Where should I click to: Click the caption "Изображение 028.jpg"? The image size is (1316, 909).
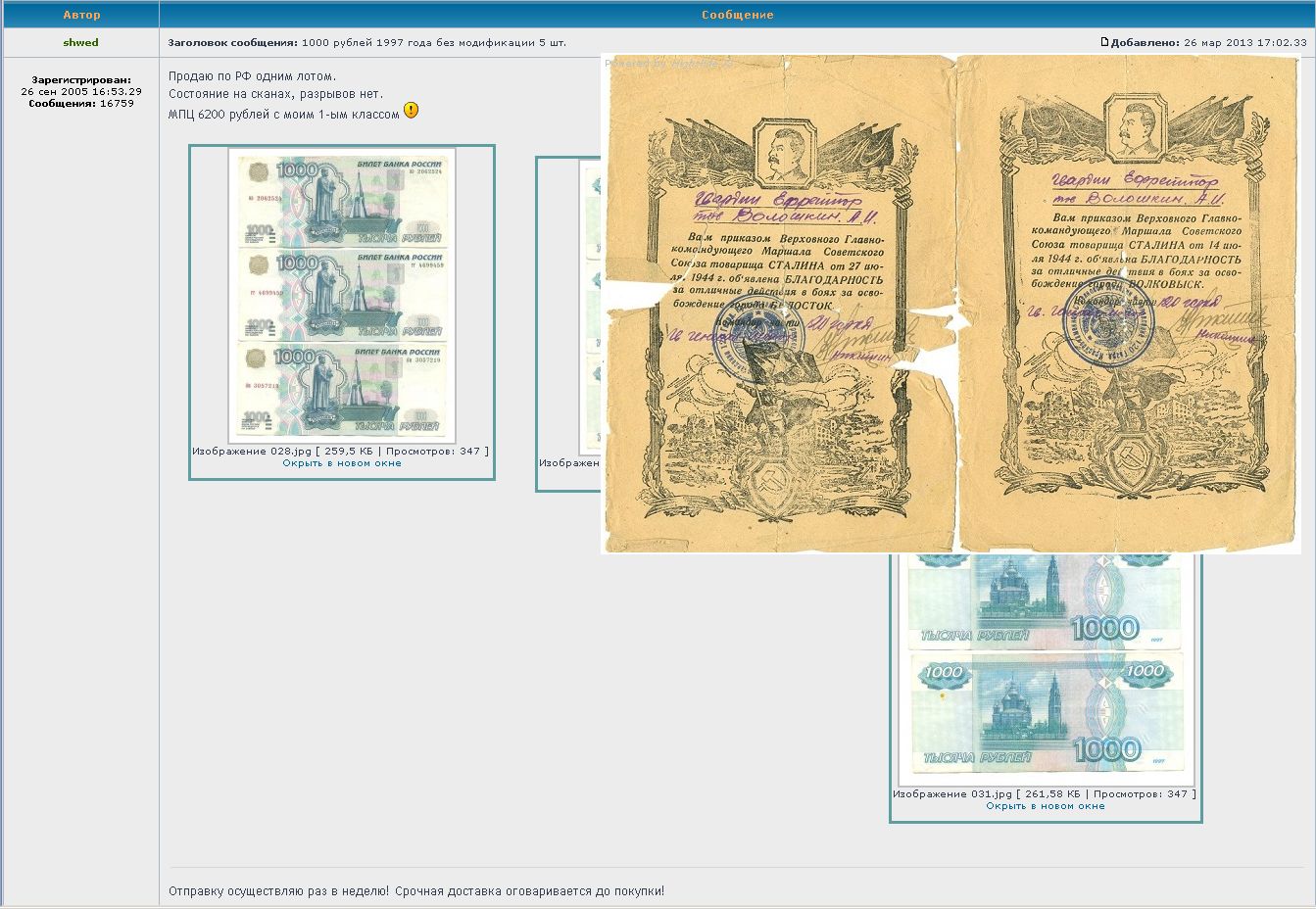pos(252,452)
